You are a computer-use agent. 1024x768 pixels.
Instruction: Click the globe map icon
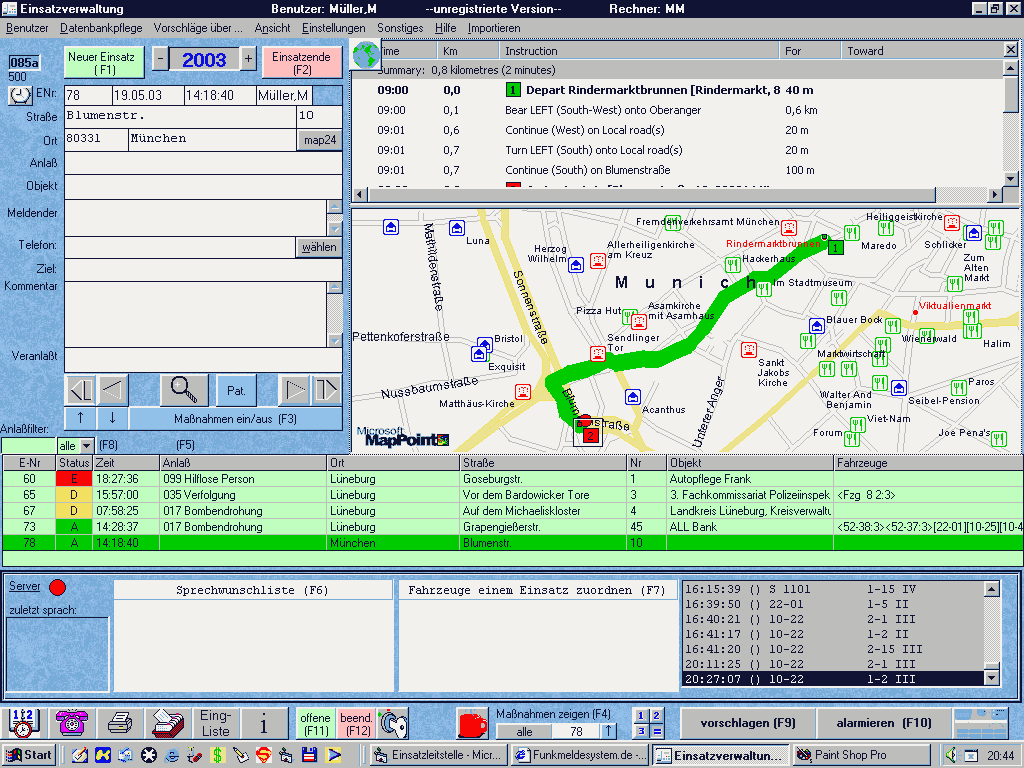click(364, 53)
